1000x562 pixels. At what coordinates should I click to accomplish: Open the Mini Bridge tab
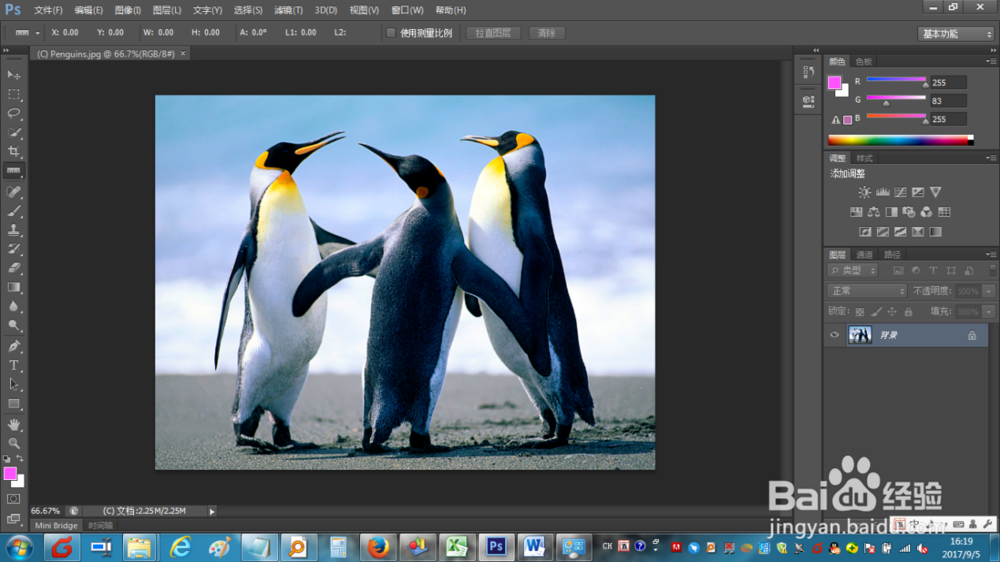click(x=56, y=525)
